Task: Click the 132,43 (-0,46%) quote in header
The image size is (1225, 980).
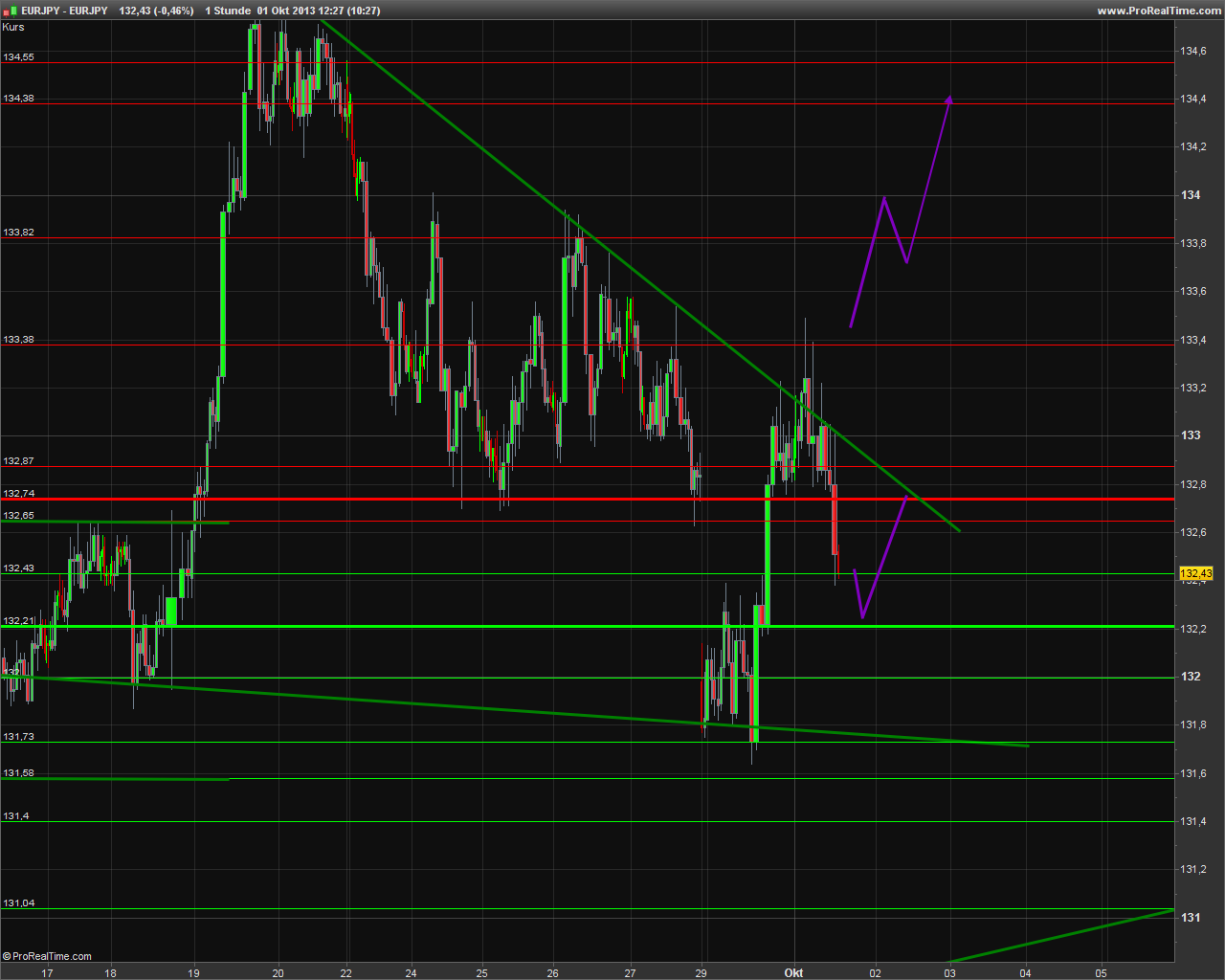Action: pyautogui.click(x=156, y=11)
